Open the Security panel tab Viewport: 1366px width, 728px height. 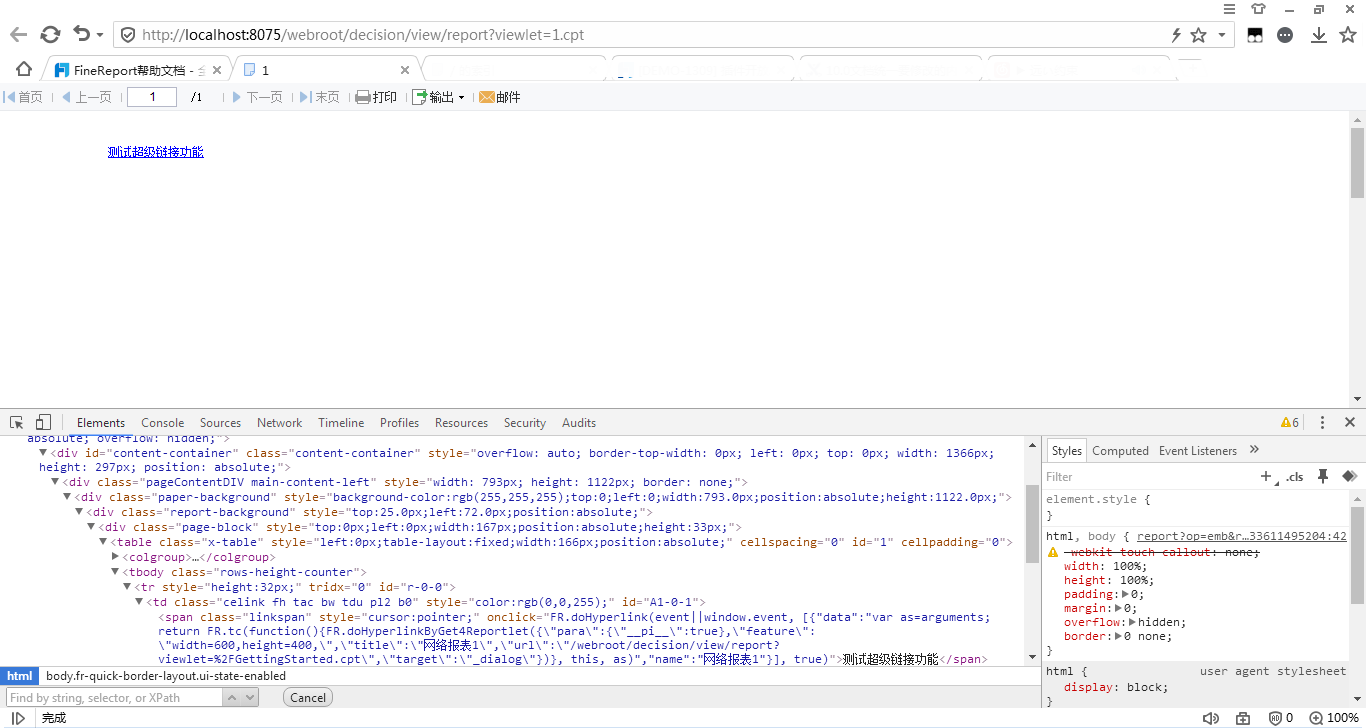point(525,423)
